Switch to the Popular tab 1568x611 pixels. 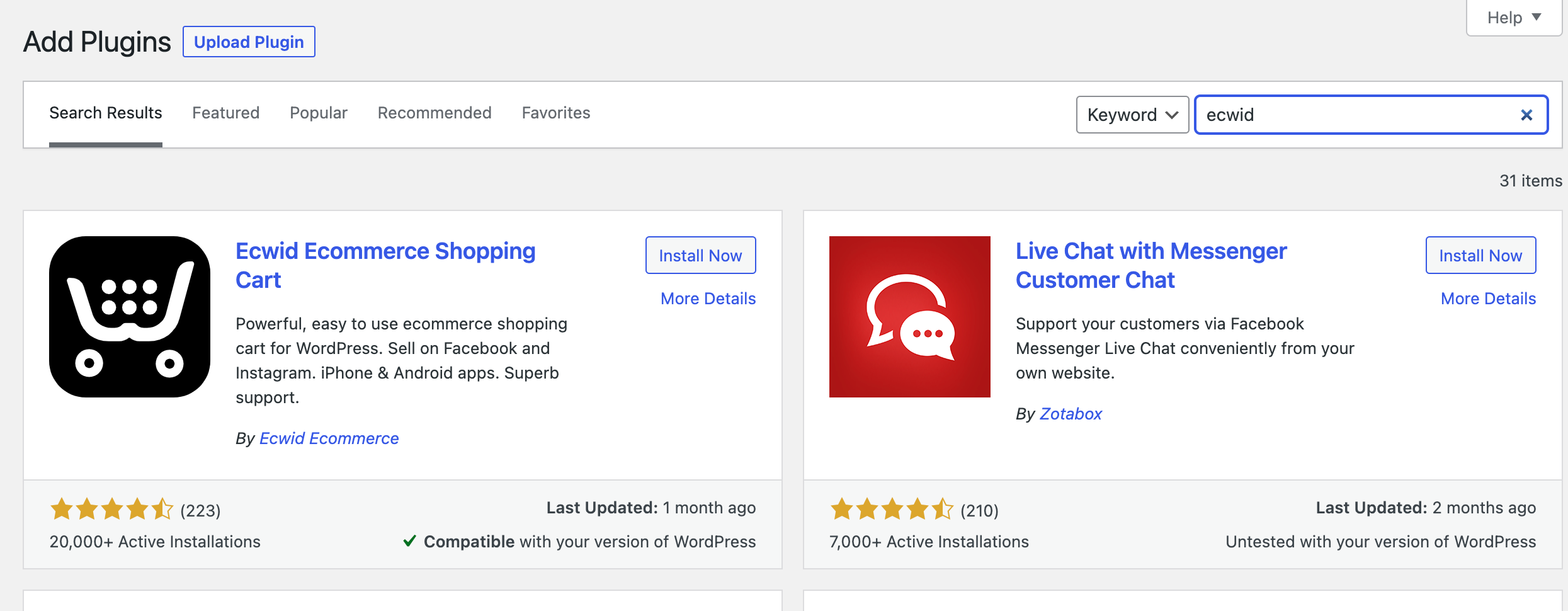(318, 113)
